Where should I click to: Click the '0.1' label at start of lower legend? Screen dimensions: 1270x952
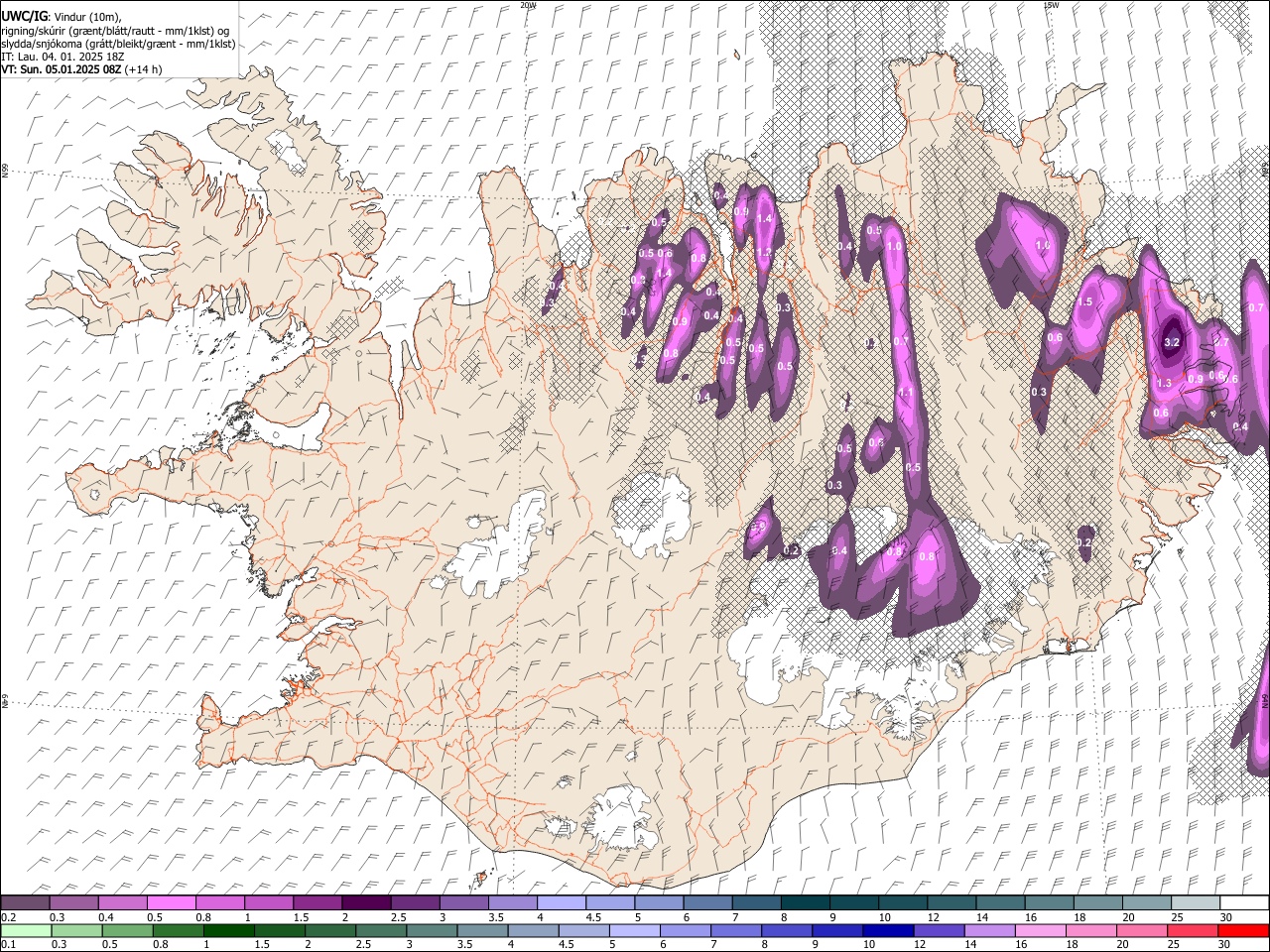pyautogui.click(x=8, y=945)
